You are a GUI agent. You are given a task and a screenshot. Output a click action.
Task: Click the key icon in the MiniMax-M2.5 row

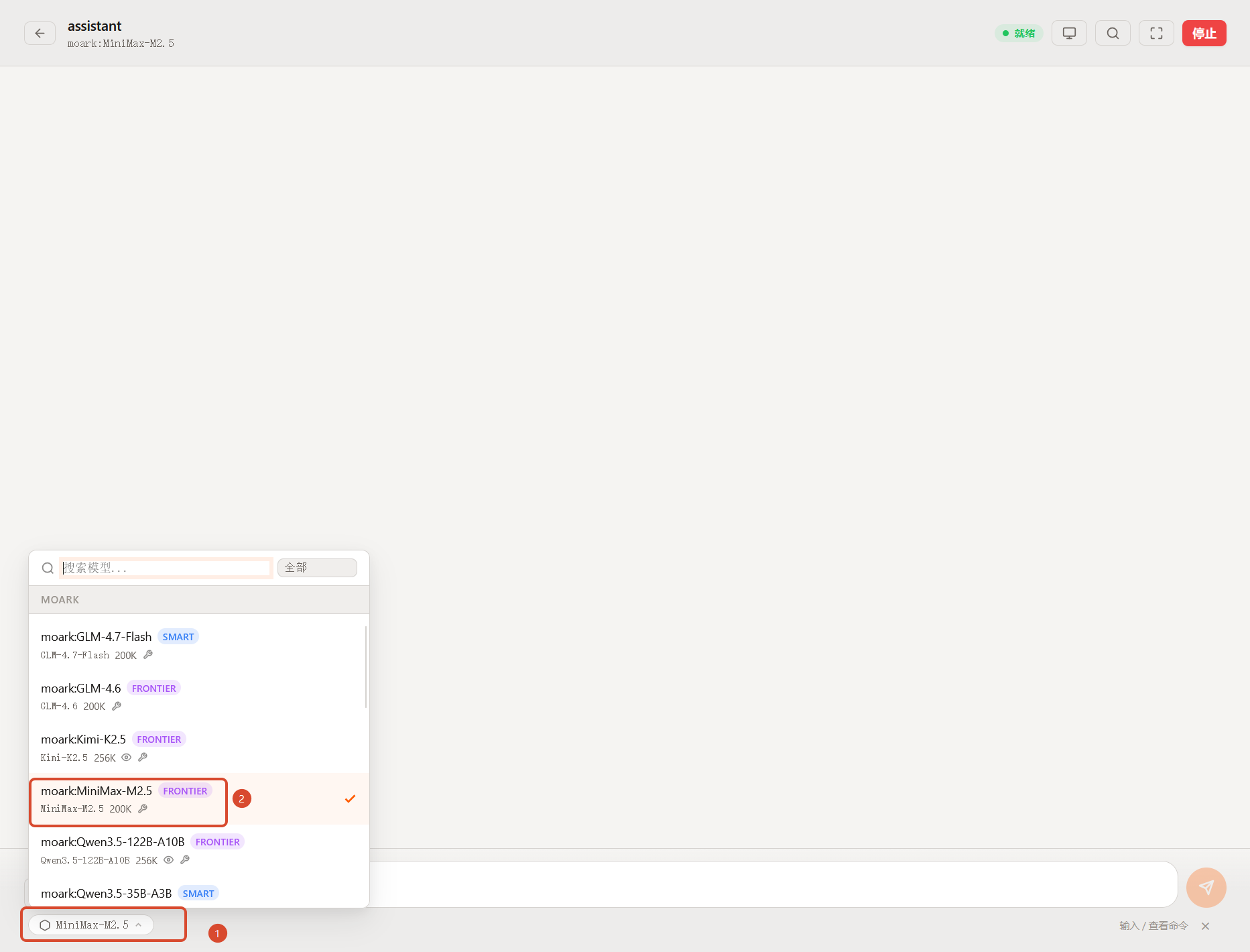pos(143,809)
